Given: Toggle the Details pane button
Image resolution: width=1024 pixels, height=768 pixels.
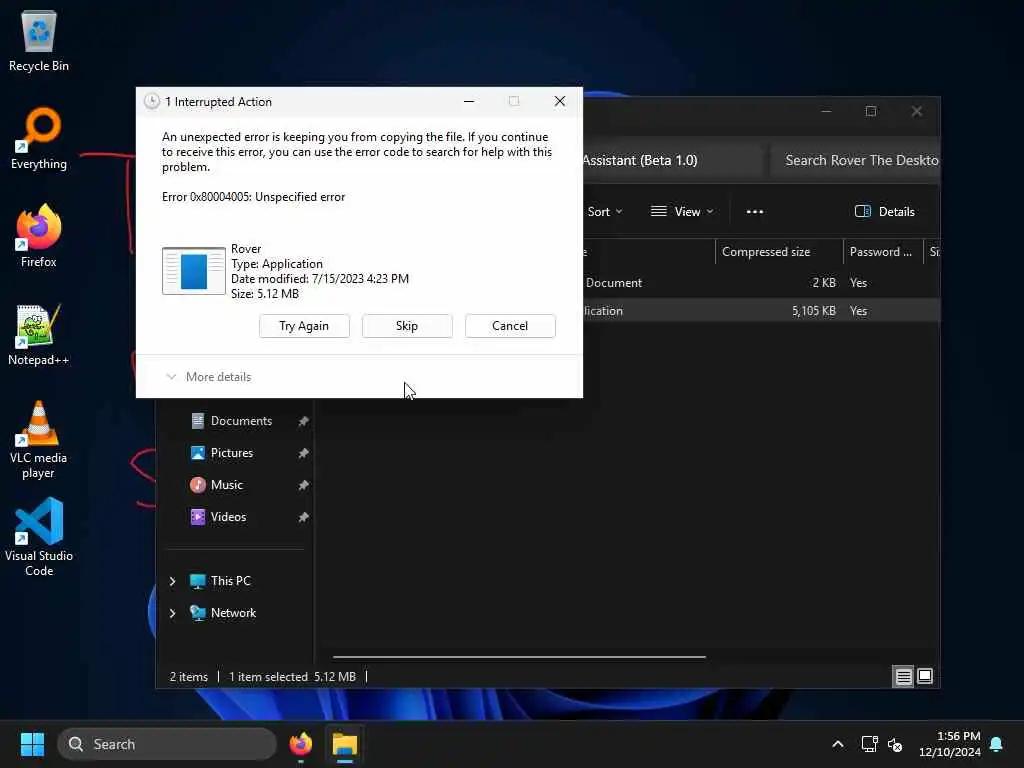Looking at the screenshot, I should coord(885,212).
